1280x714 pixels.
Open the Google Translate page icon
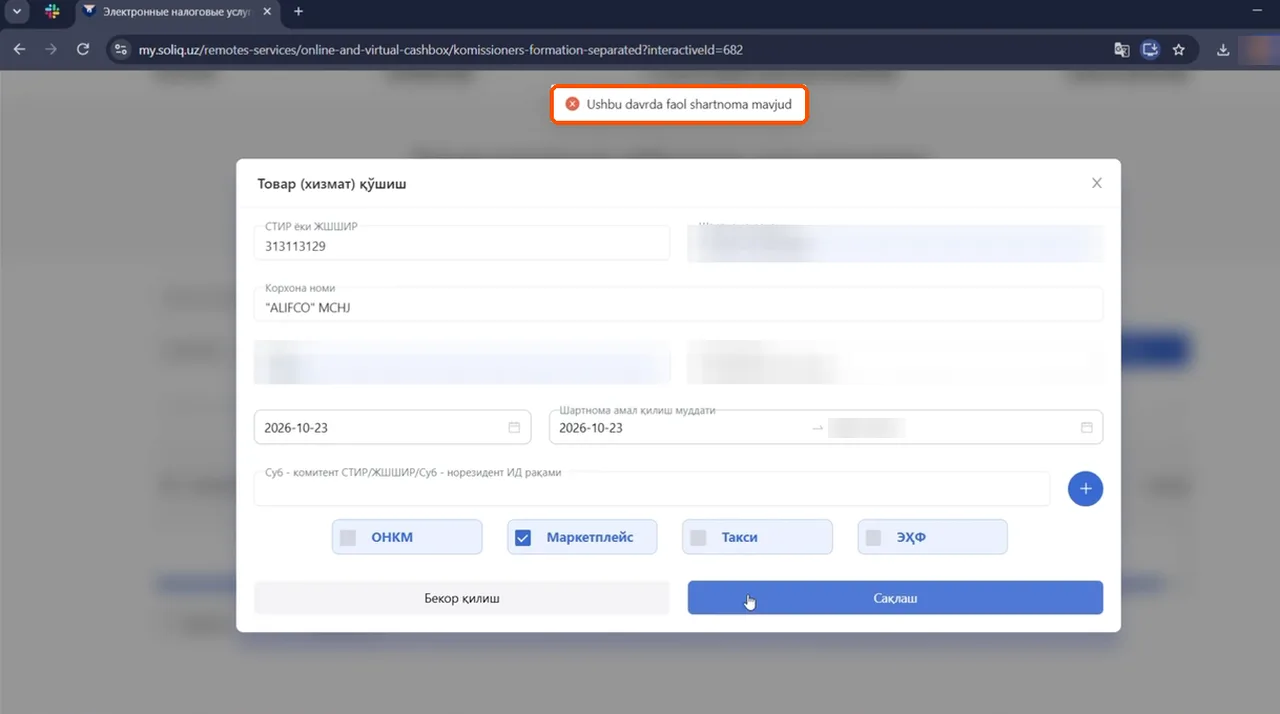coord(1122,49)
